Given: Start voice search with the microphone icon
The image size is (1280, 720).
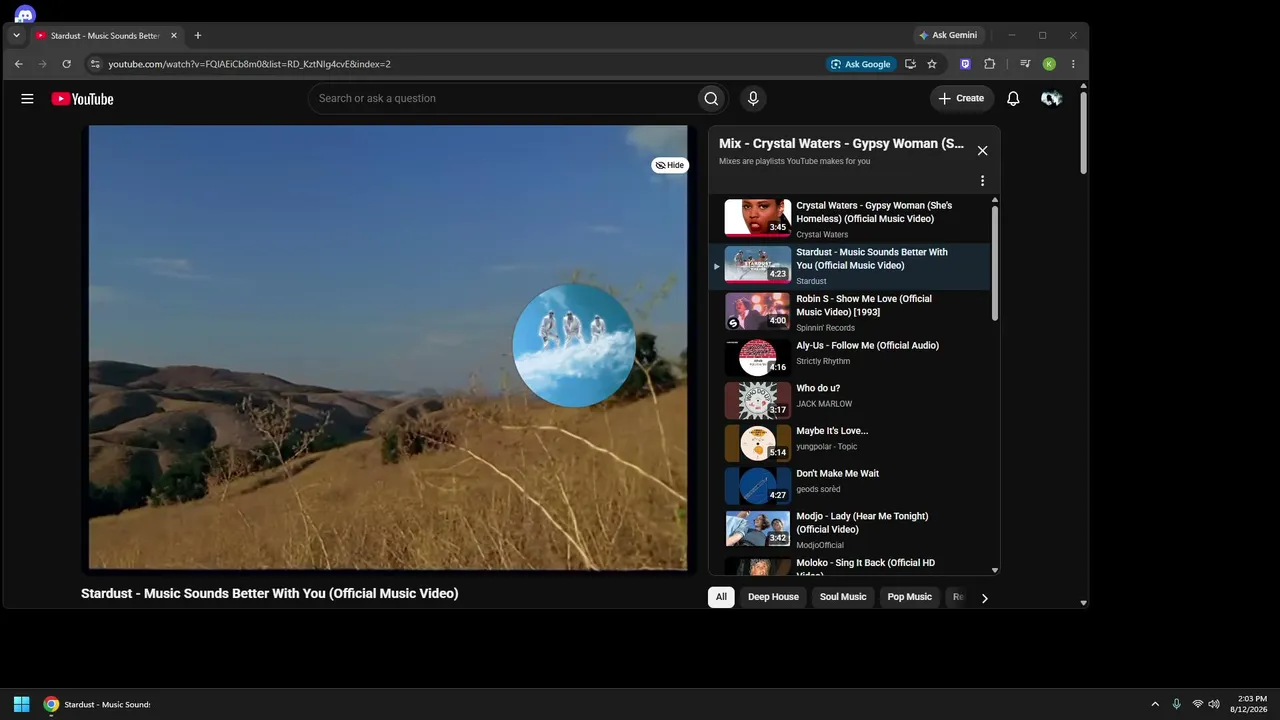Looking at the screenshot, I should coord(753,98).
